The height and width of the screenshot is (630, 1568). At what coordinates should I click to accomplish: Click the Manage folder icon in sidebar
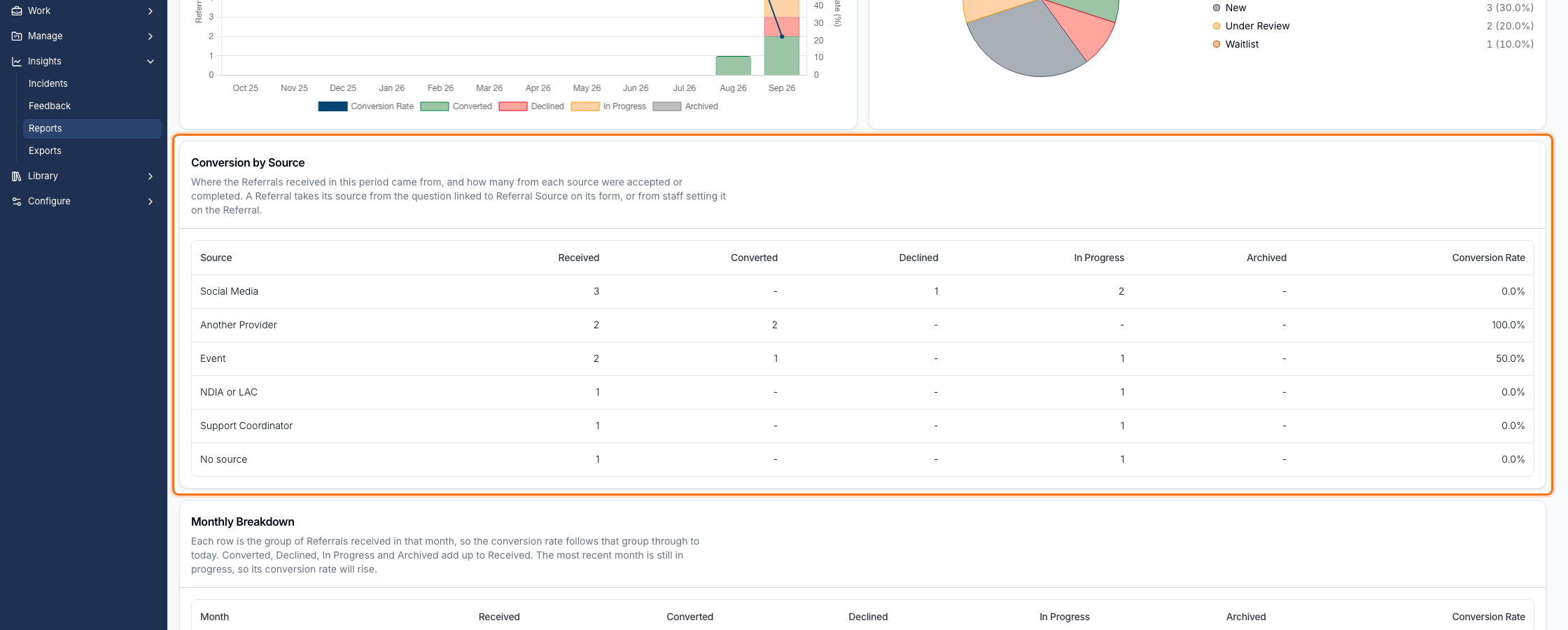pos(17,36)
